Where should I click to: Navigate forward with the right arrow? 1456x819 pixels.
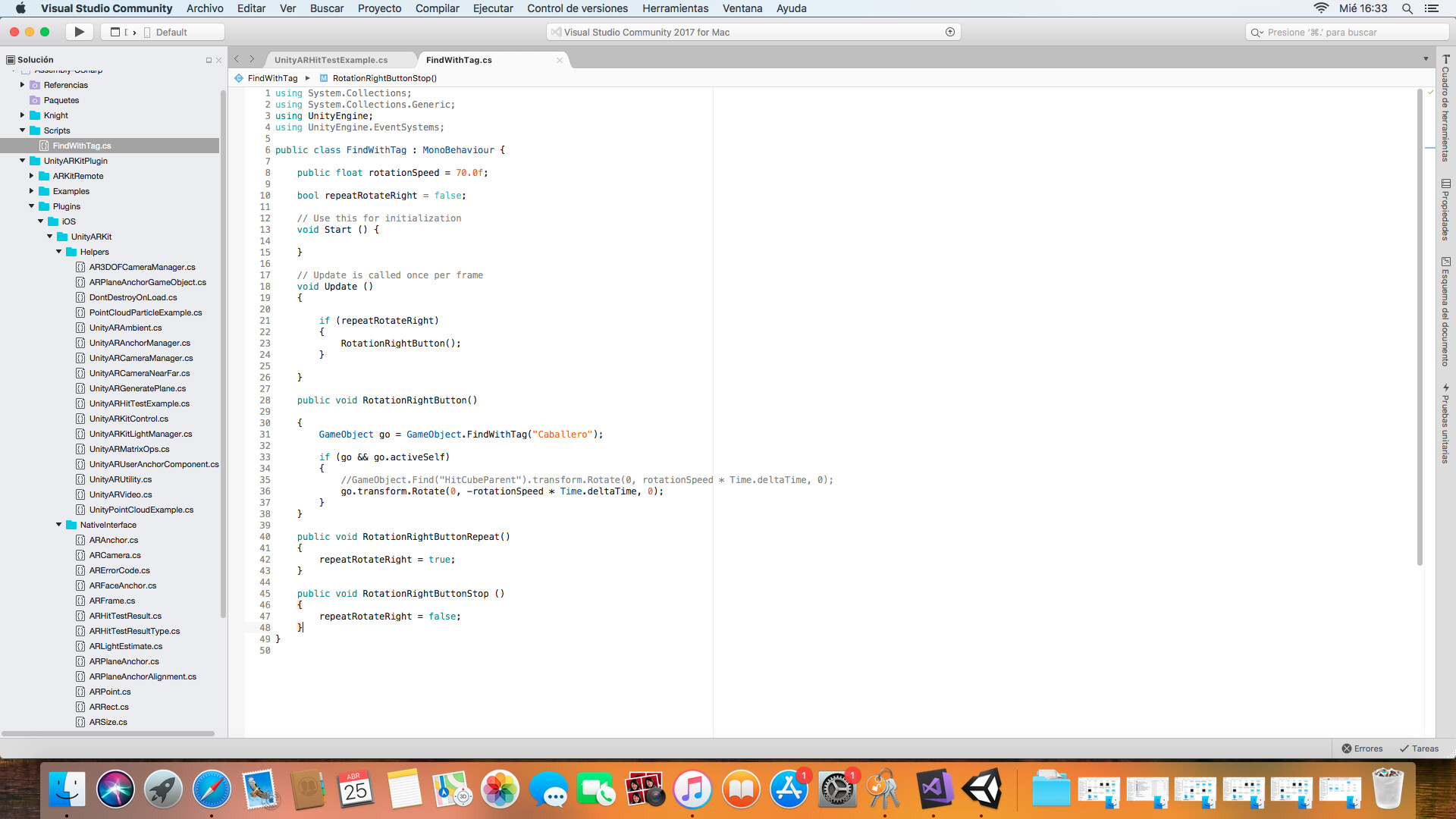coord(253,59)
